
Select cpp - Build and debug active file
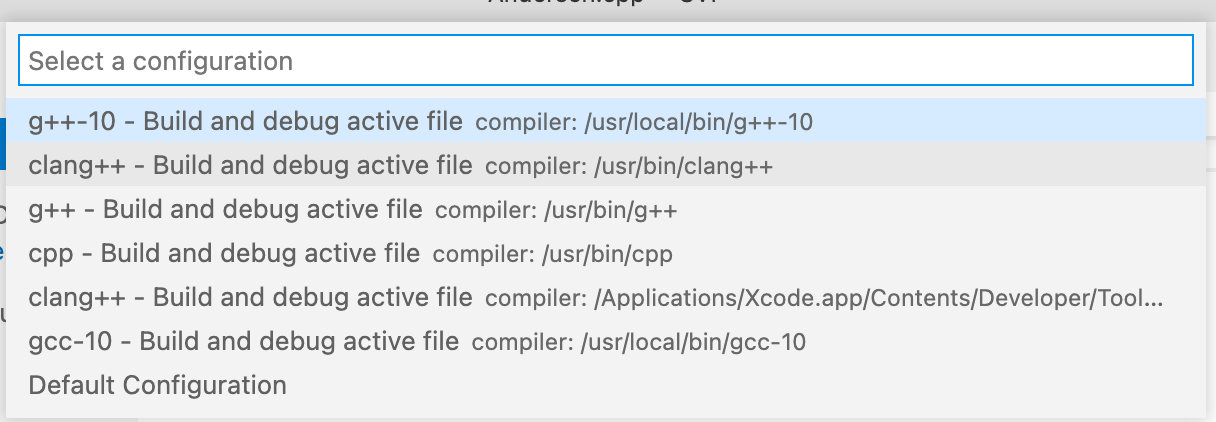tap(606, 254)
